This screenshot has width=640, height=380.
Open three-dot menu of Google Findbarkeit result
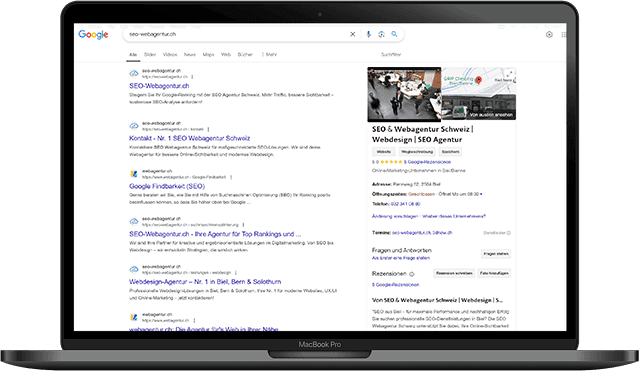point(231,177)
